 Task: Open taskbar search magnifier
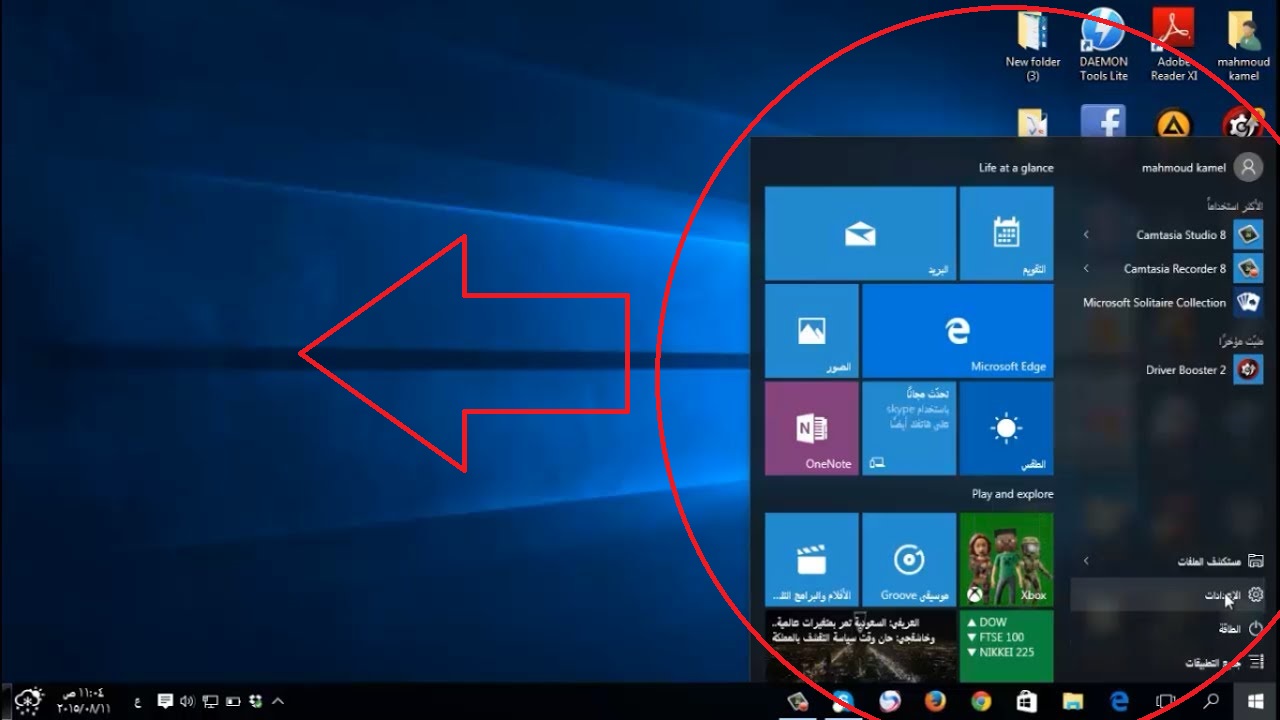[1210, 701]
